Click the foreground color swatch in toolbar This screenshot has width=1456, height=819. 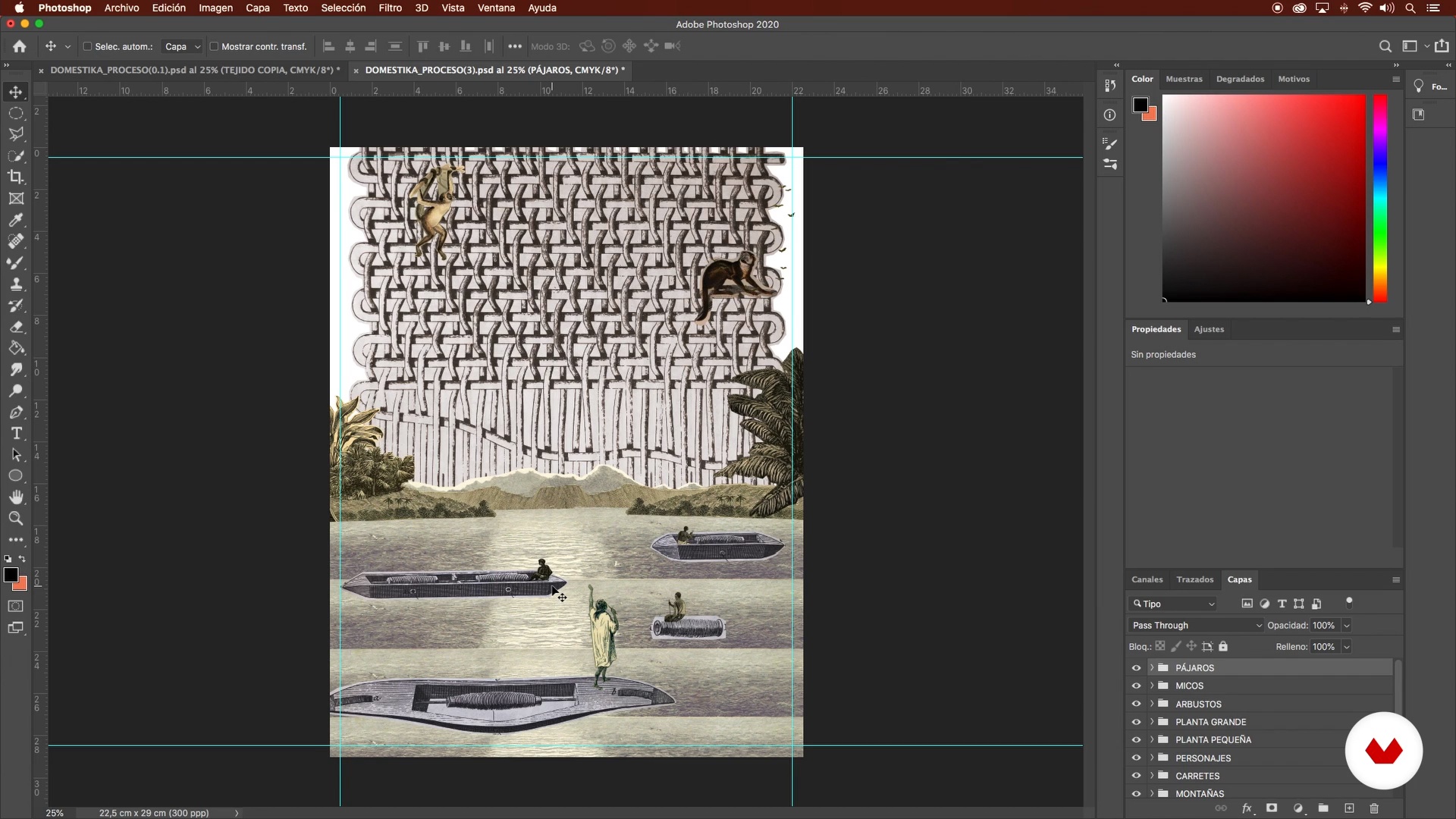pyautogui.click(x=11, y=575)
